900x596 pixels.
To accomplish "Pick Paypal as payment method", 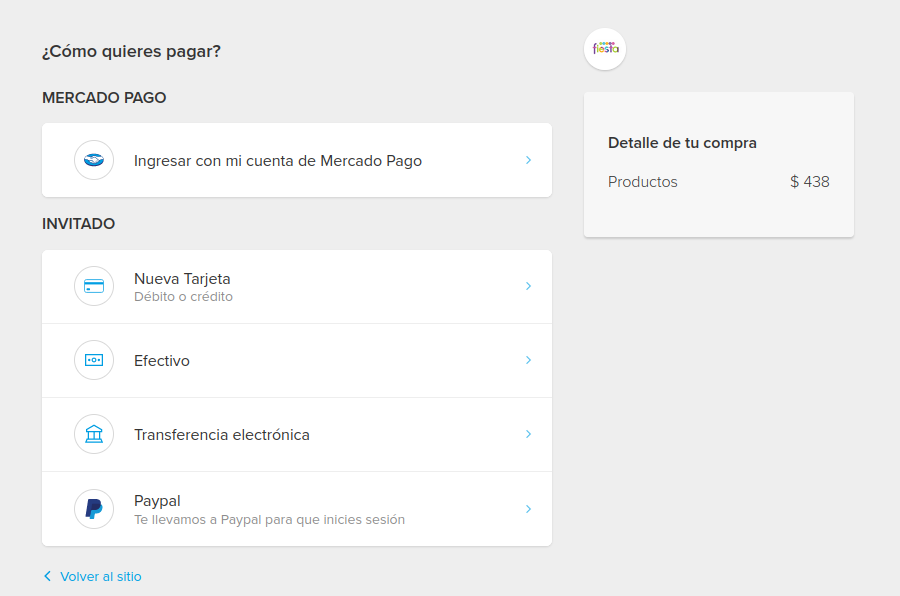I will click(297, 509).
